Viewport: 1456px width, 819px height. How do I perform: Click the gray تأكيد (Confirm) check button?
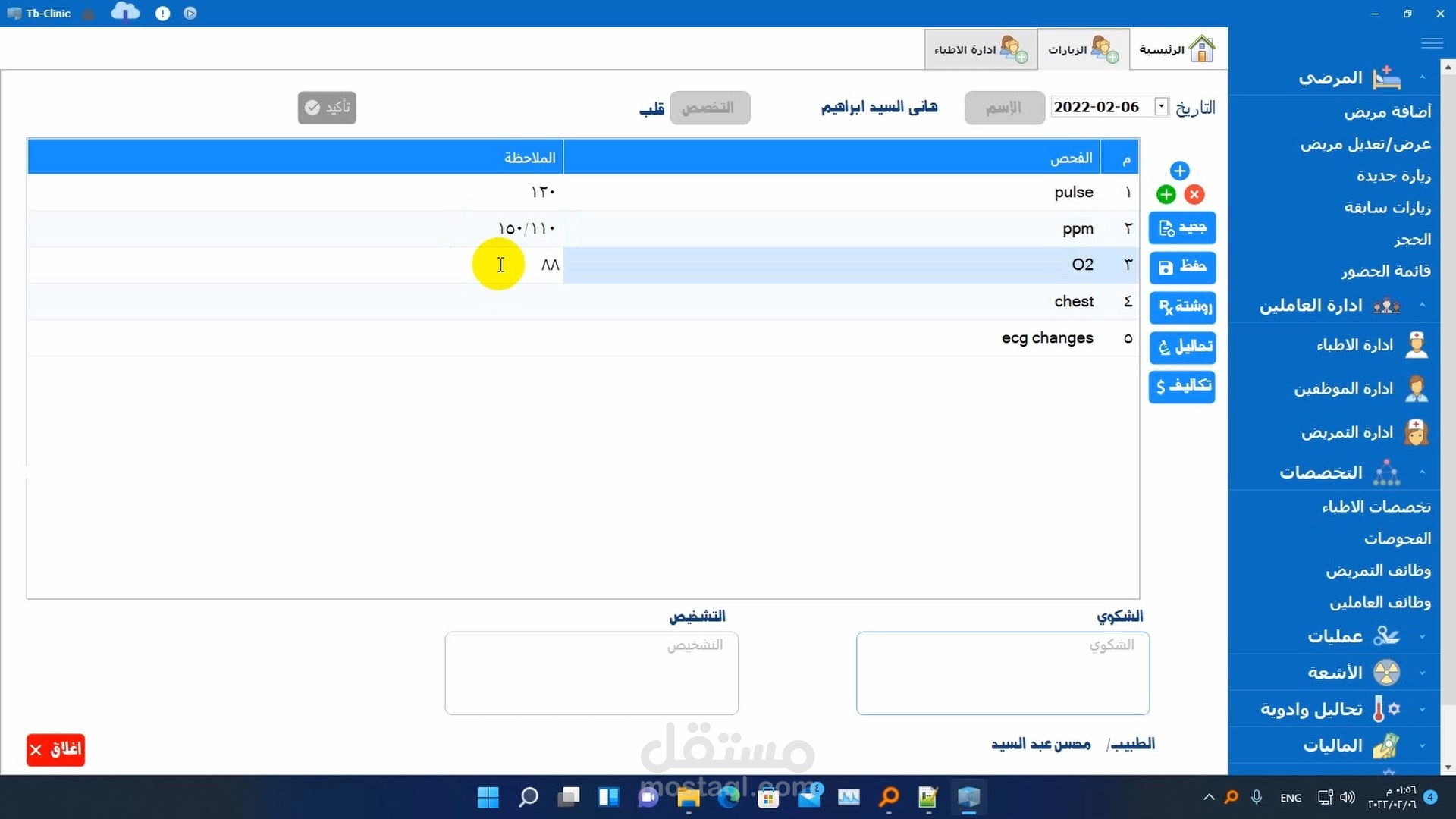click(x=327, y=108)
